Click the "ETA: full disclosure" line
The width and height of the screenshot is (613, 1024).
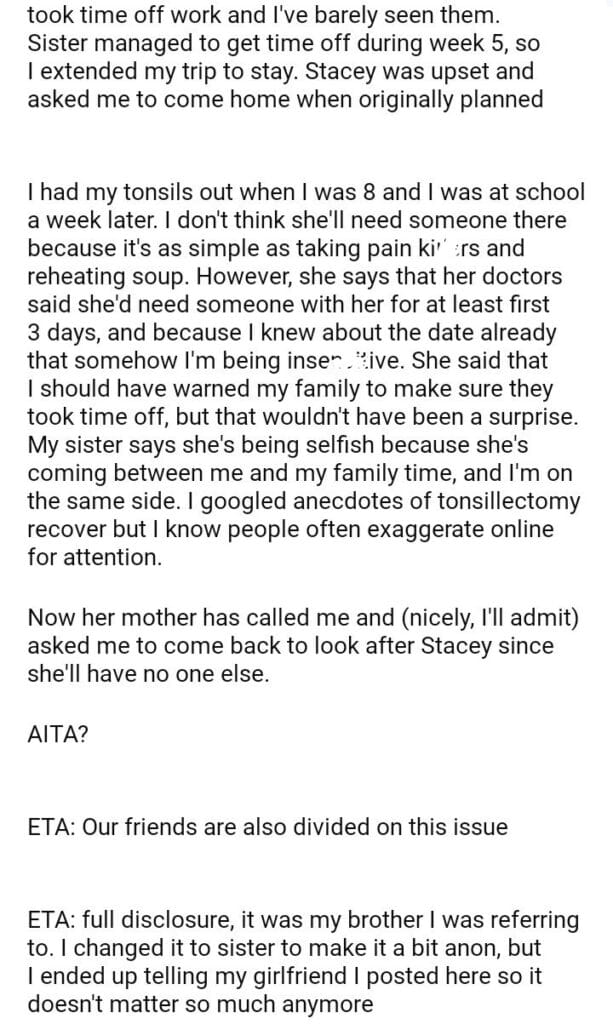click(302, 919)
